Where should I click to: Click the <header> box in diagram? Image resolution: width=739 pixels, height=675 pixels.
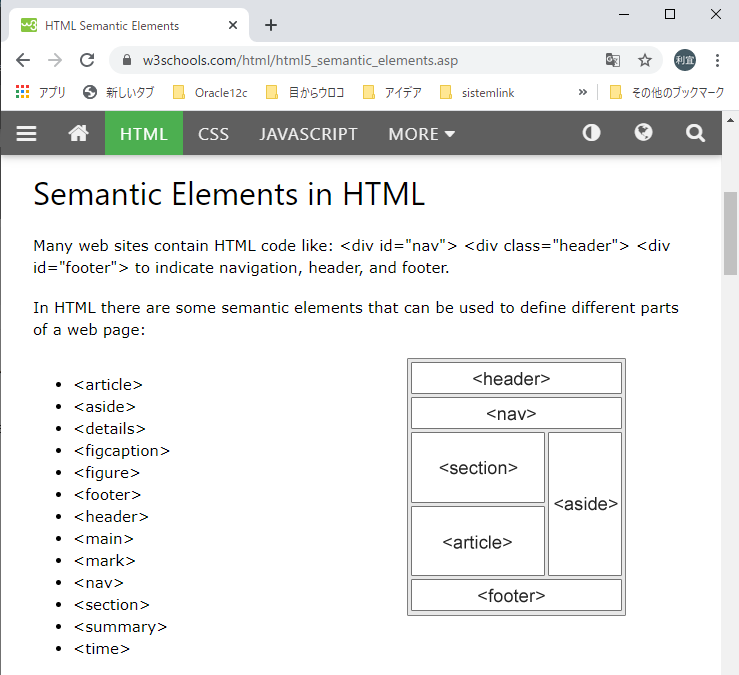[516, 378]
